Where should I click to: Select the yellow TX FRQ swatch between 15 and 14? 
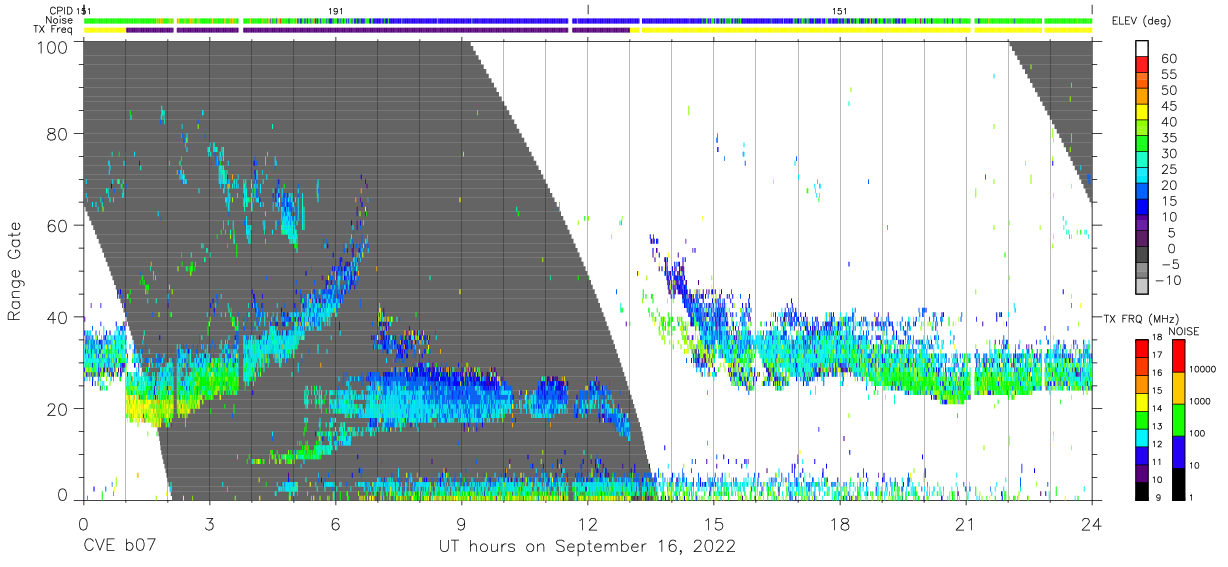1143,400
